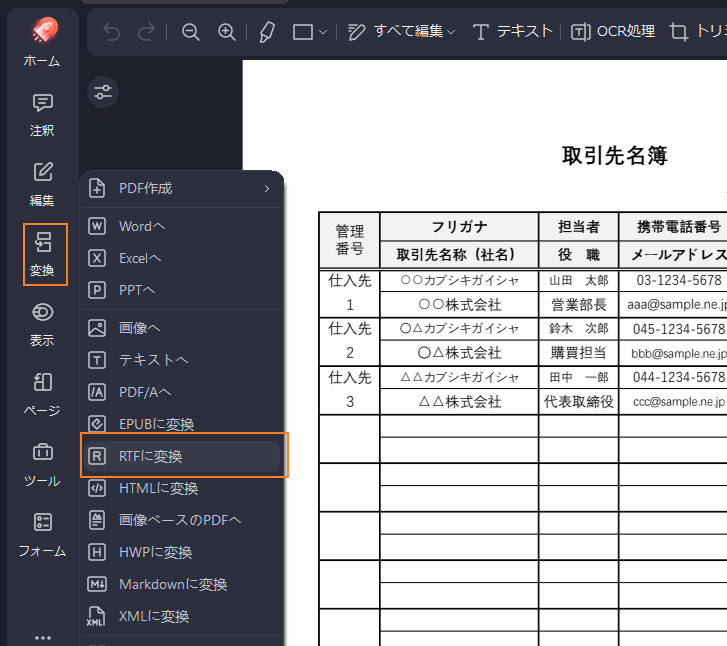Click the 役 職 header cell
Screen dimensions: 727x646
579,255
